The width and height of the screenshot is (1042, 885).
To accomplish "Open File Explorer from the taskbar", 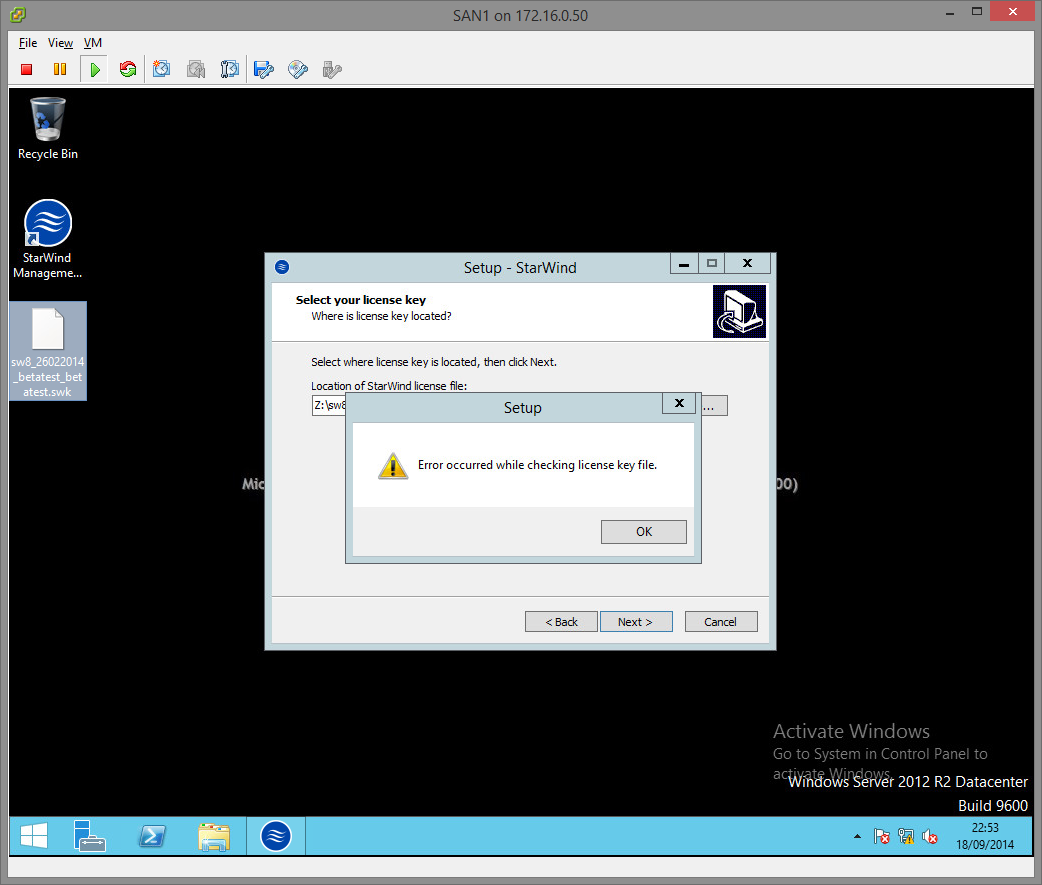I will [x=213, y=836].
